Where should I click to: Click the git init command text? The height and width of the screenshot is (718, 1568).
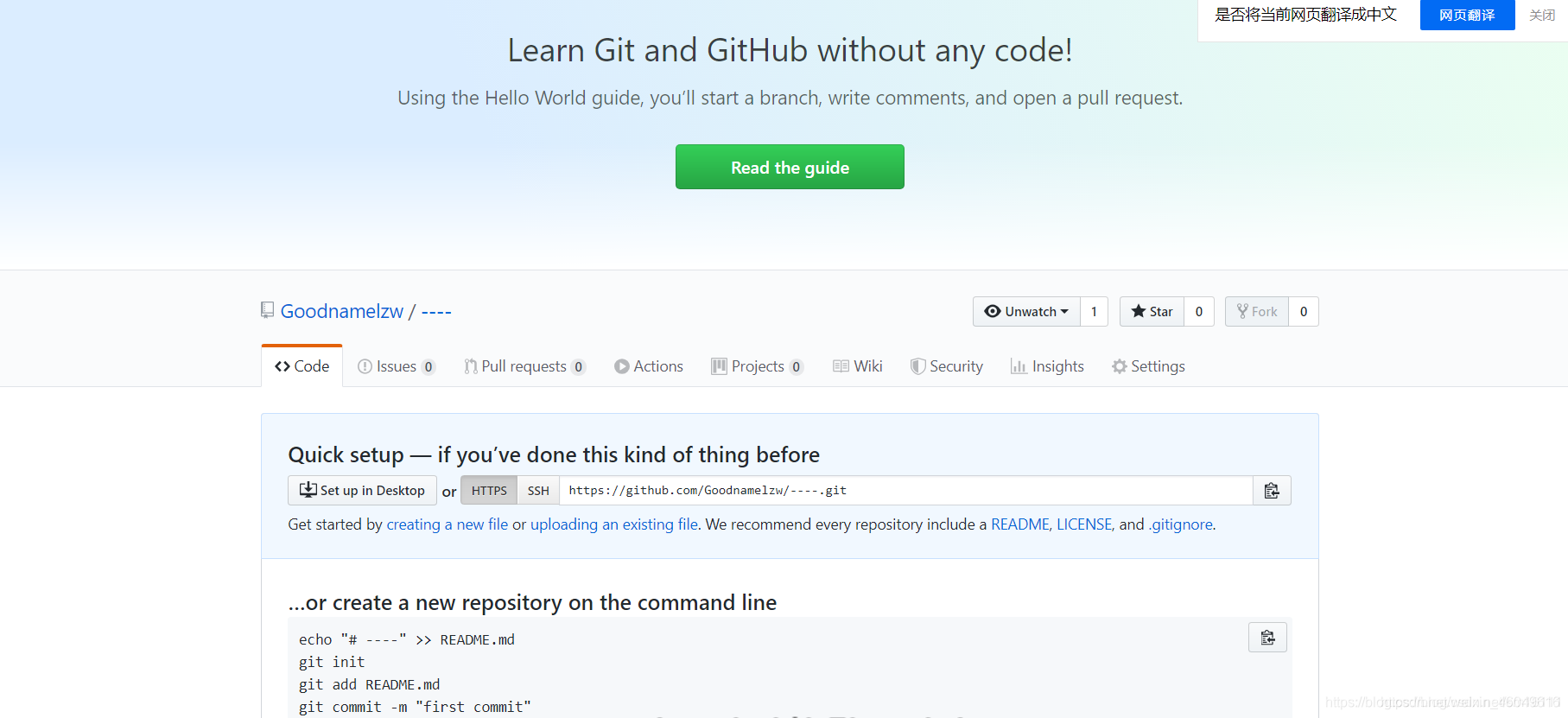click(x=332, y=662)
